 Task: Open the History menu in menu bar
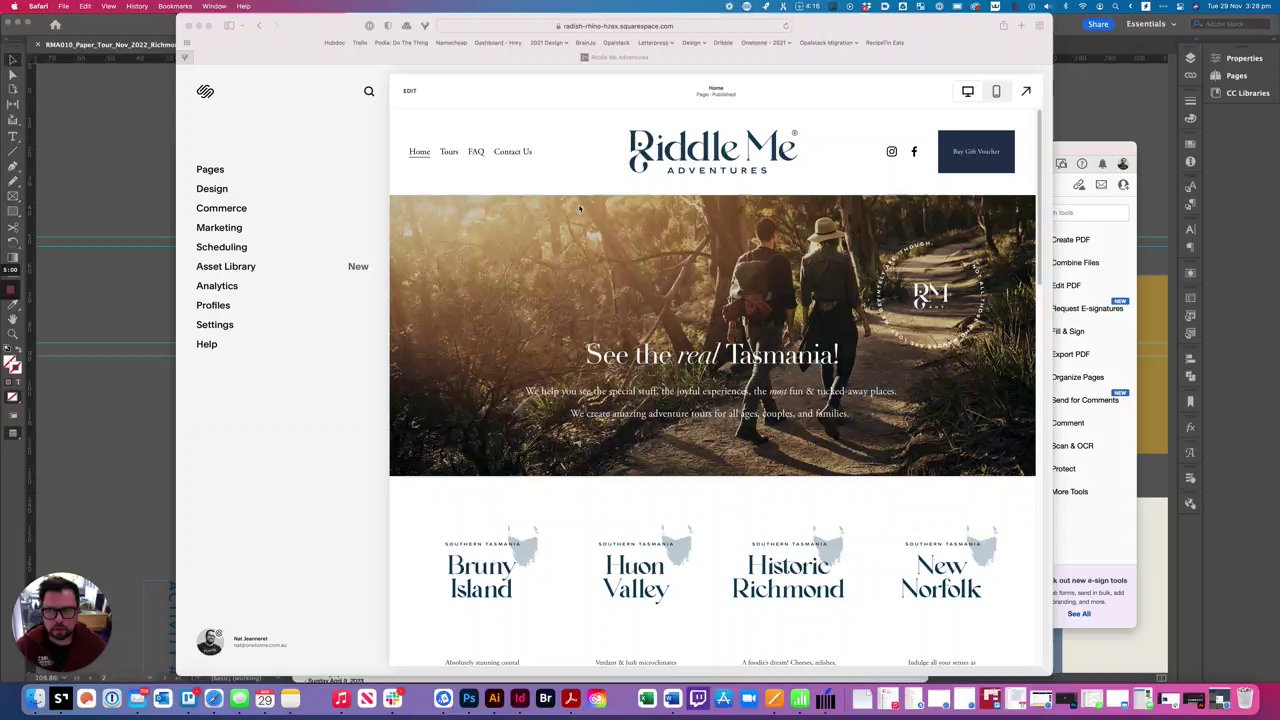pos(137,6)
